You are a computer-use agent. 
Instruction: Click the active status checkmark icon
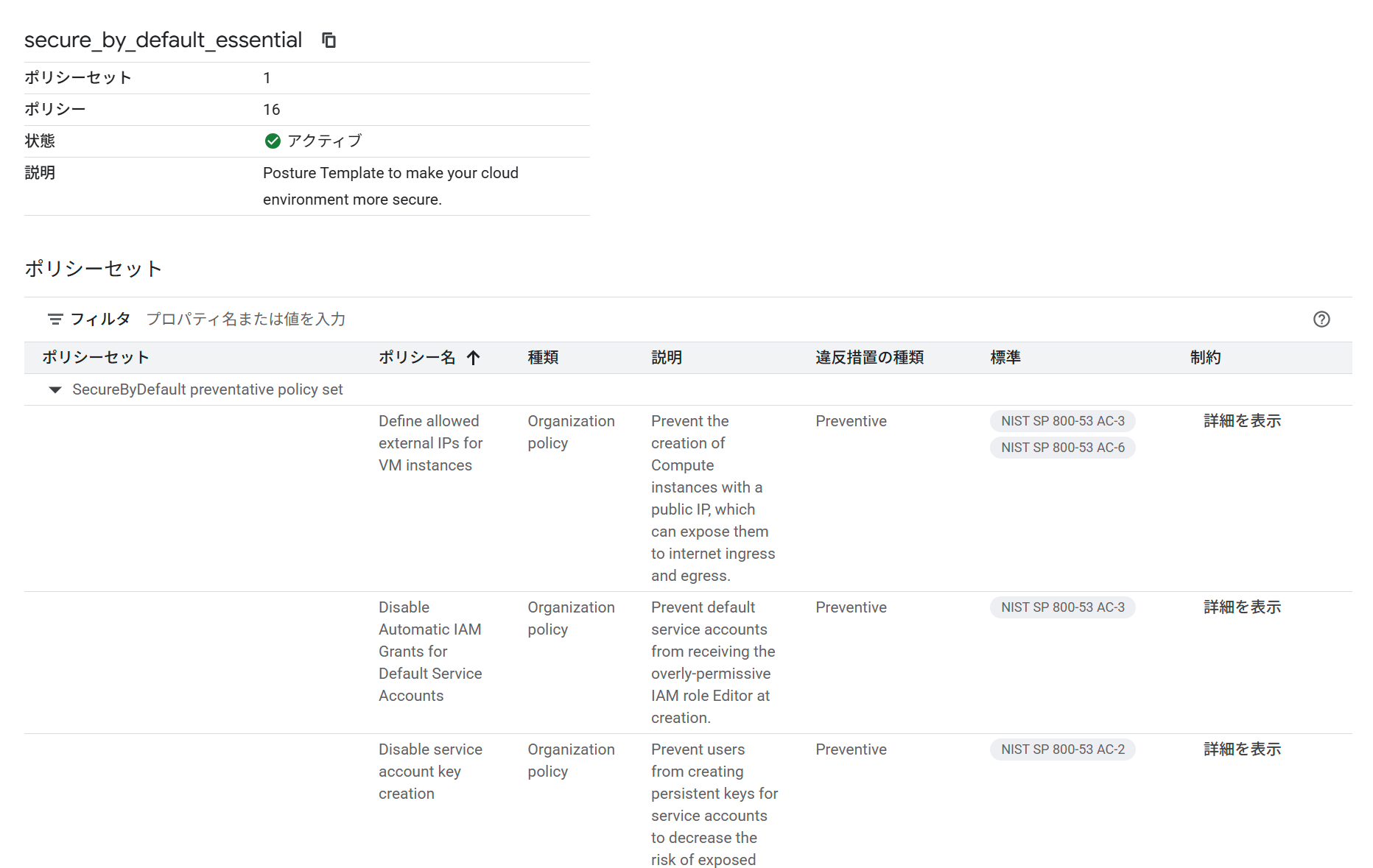tap(273, 141)
